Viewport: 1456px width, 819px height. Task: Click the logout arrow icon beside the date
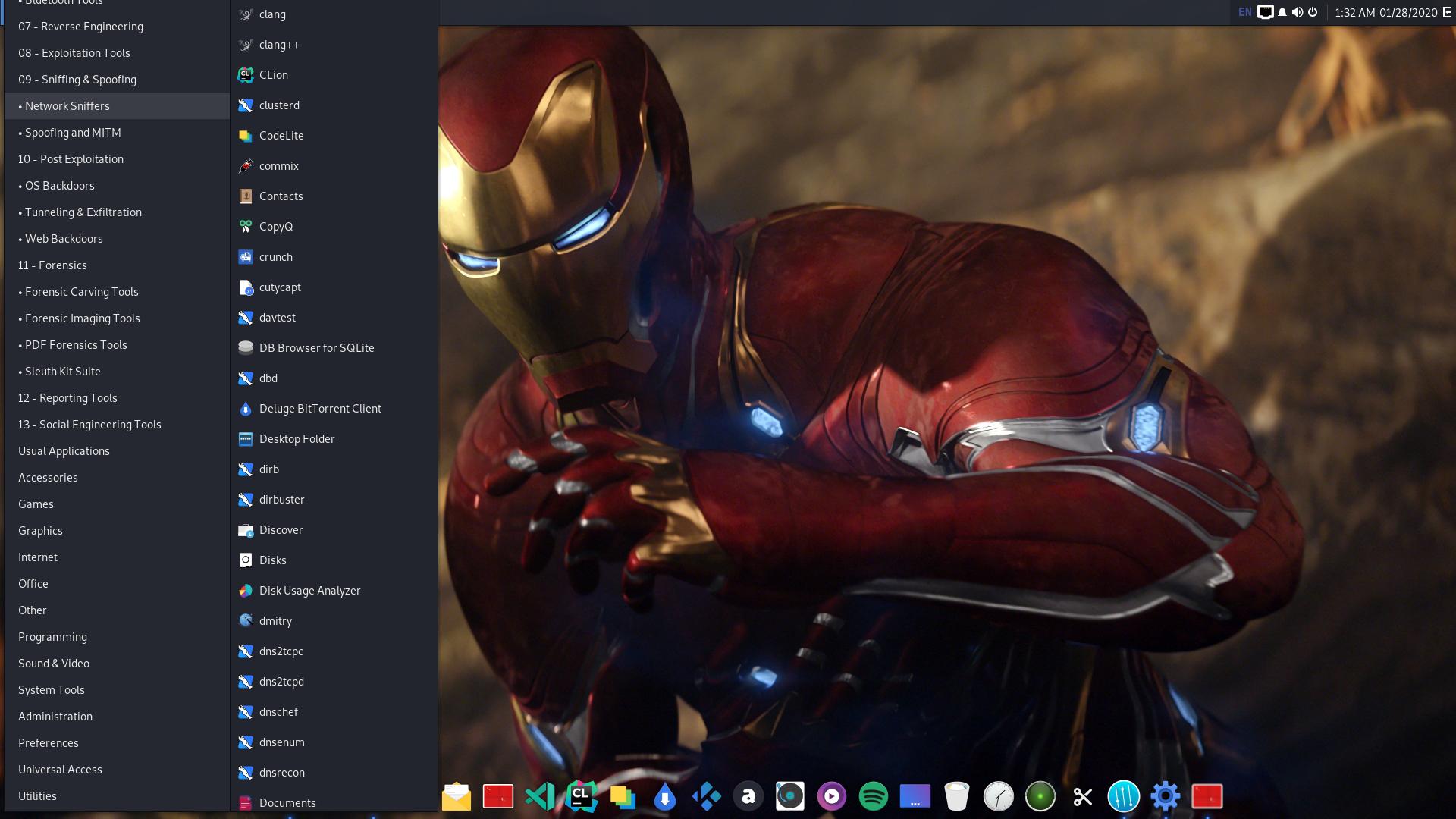click(x=1447, y=12)
